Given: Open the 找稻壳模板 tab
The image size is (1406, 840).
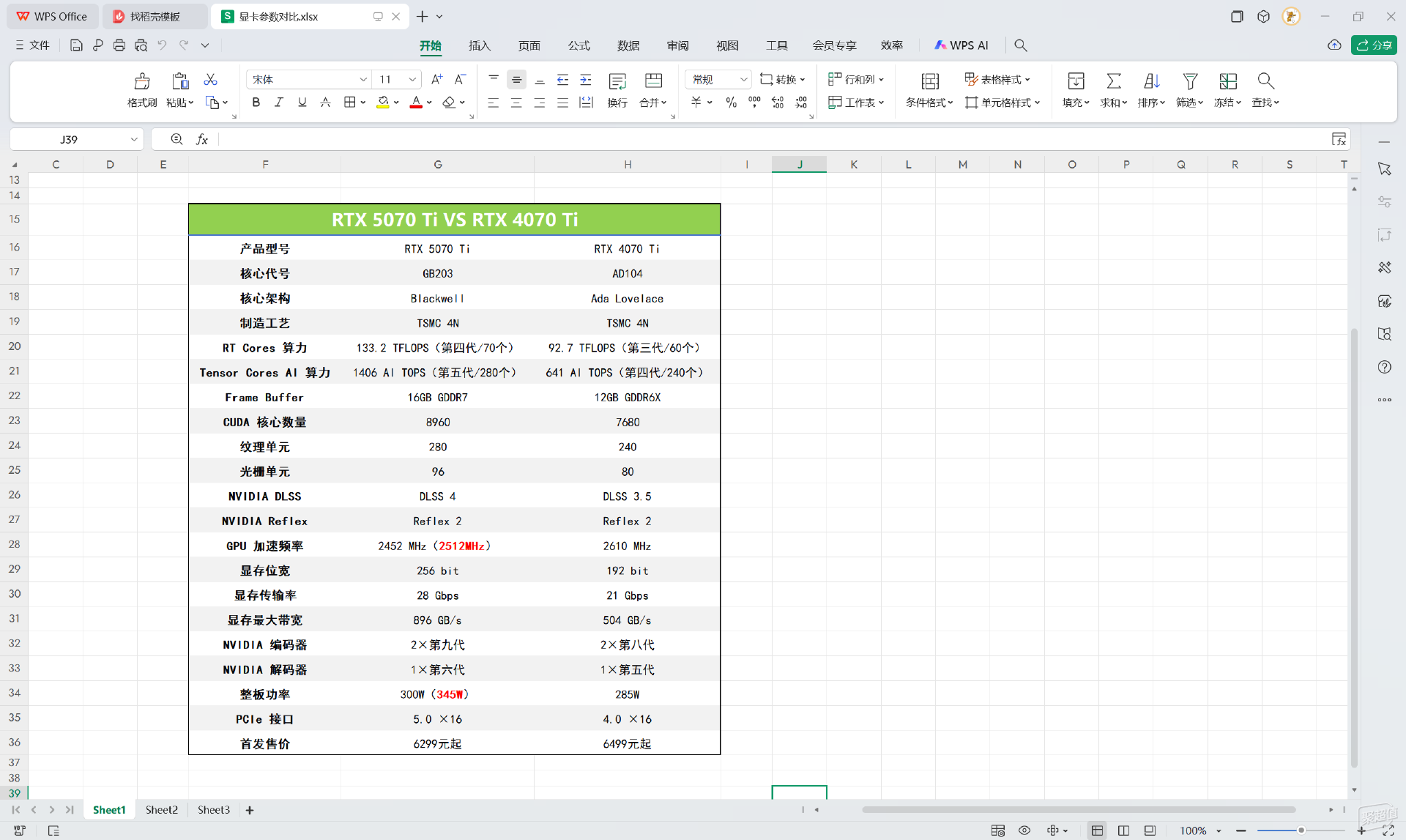Looking at the screenshot, I should (155, 16).
